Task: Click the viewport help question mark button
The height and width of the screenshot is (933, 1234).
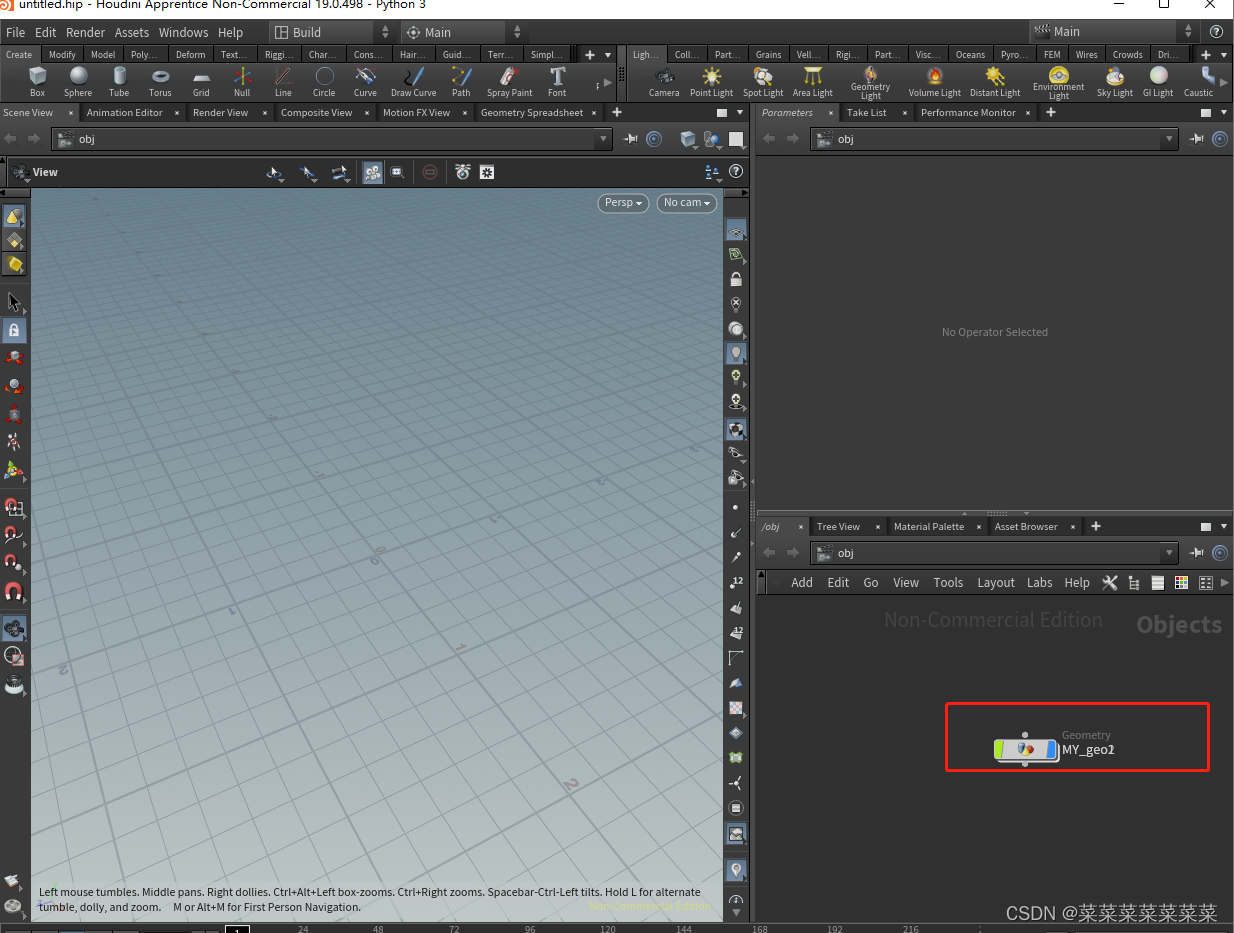Action: pyautogui.click(x=737, y=172)
